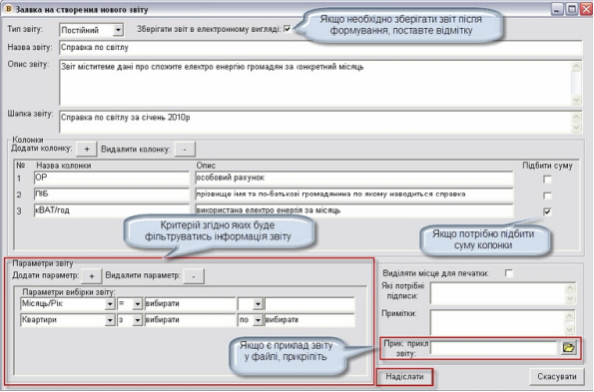Click the Надіслати button

(405, 377)
